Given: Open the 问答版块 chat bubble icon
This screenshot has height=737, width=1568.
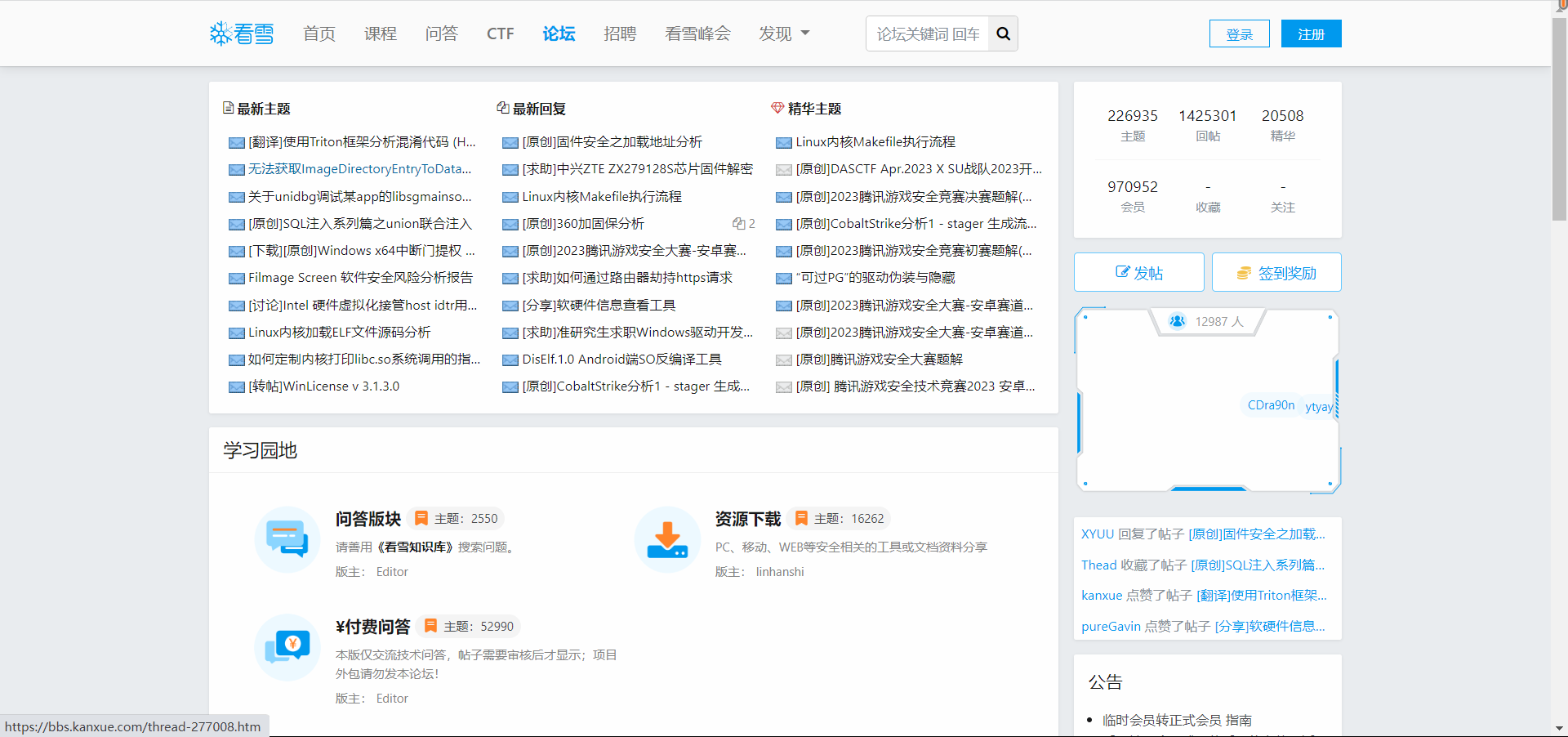Looking at the screenshot, I should (287, 539).
